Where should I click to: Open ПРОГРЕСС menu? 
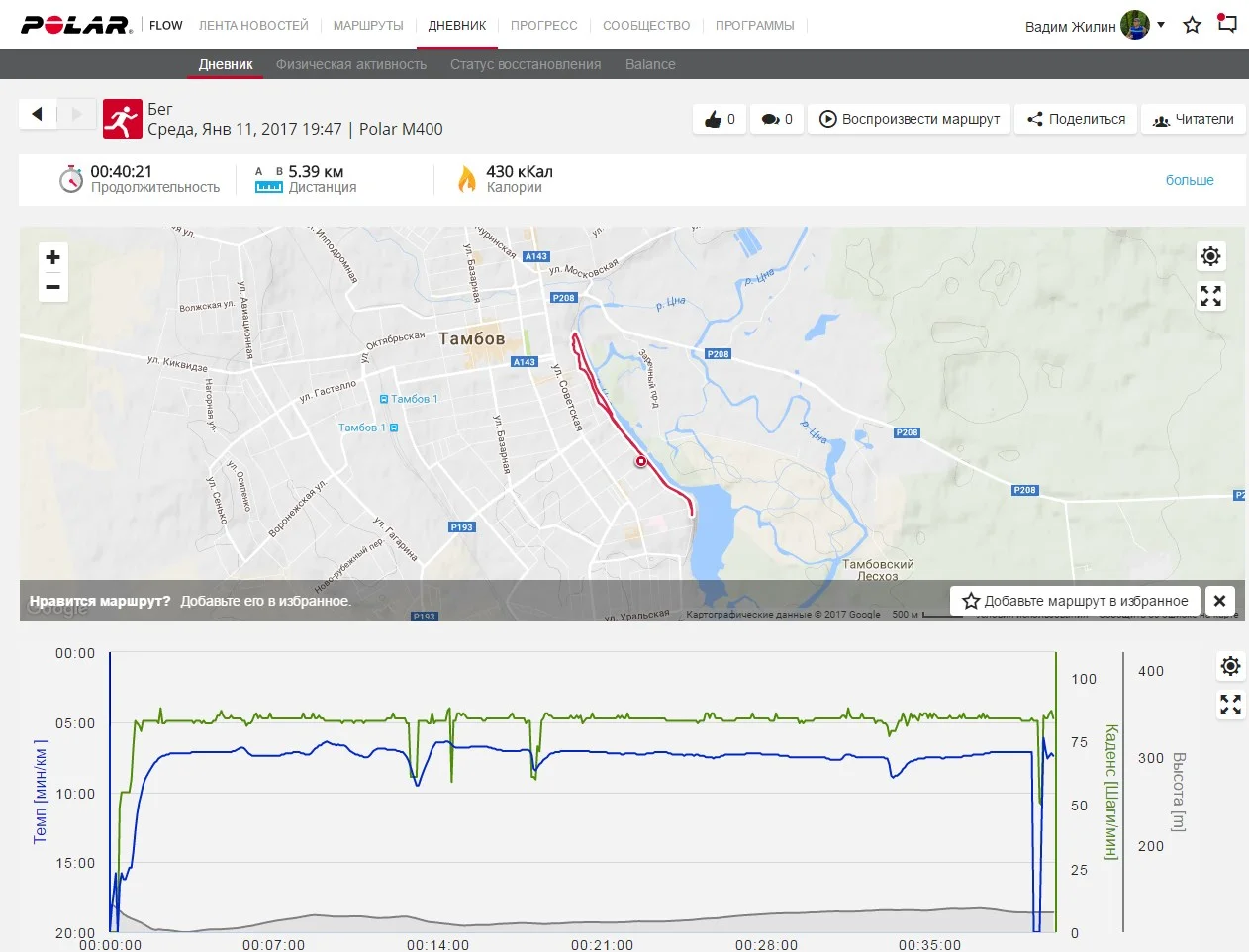(544, 26)
